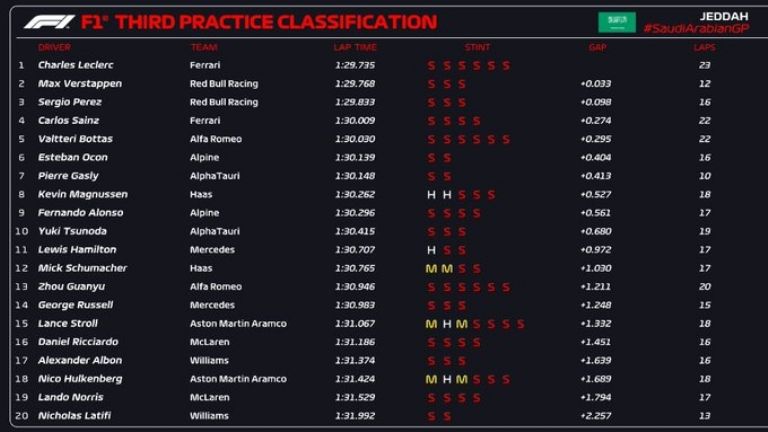Select the first hard tyre icon in Kevin Magnussen's row
The height and width of the screenshot is (432, 768).
click(x=431, y=195)
